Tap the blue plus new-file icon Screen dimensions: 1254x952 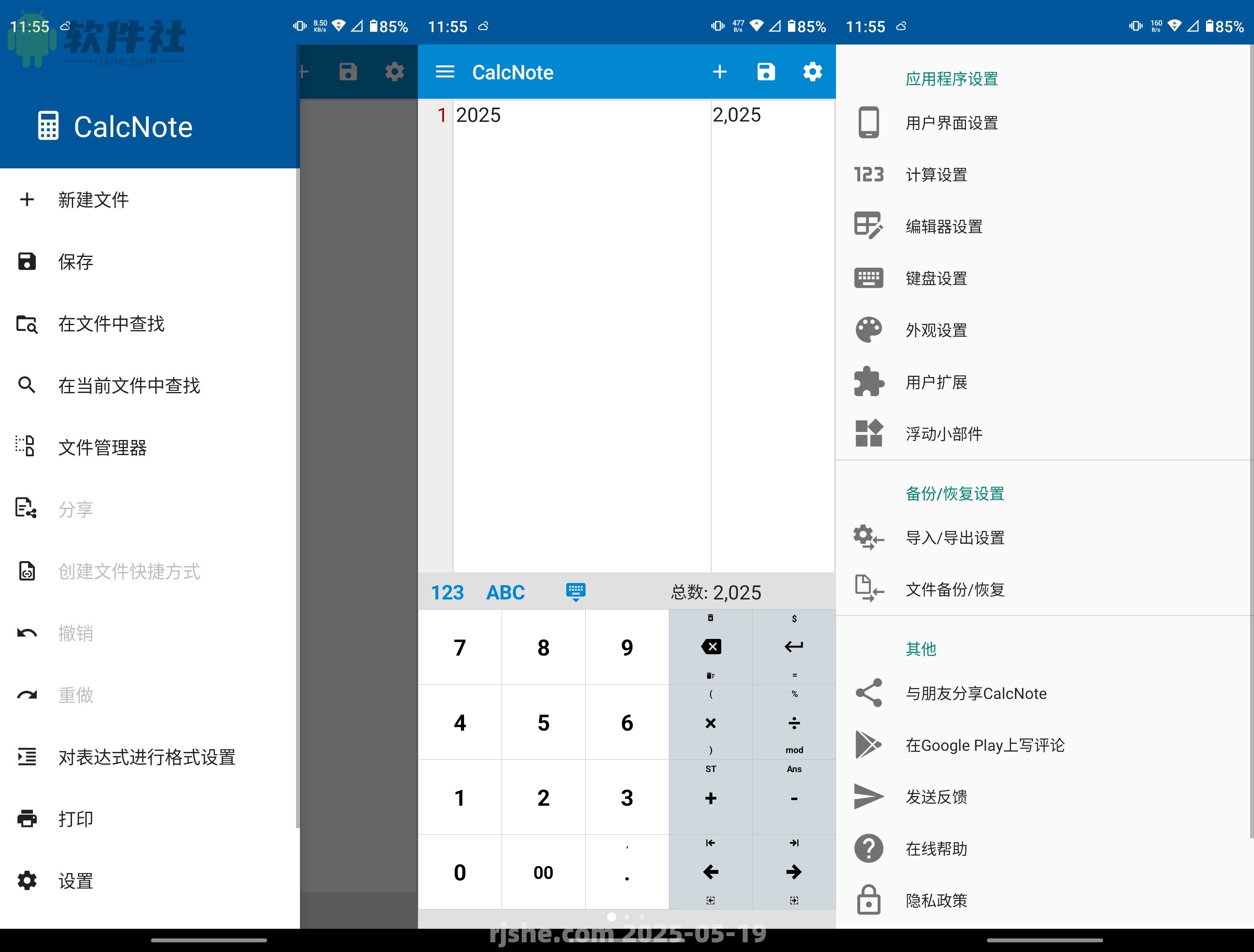720,72
